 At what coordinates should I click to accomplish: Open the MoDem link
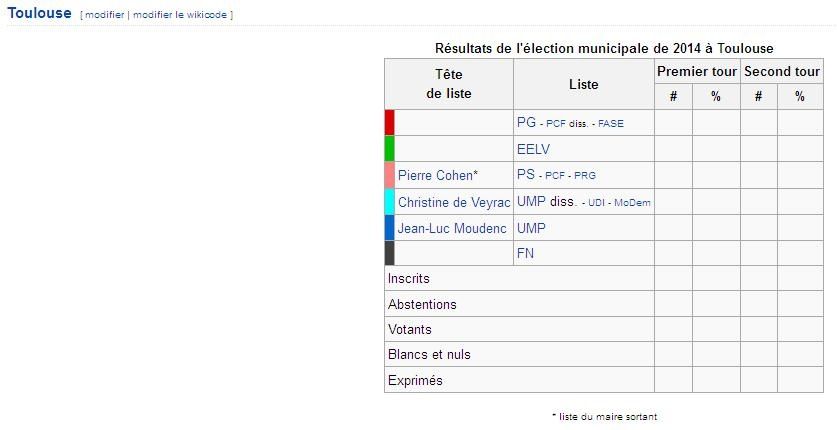point(632,203)
